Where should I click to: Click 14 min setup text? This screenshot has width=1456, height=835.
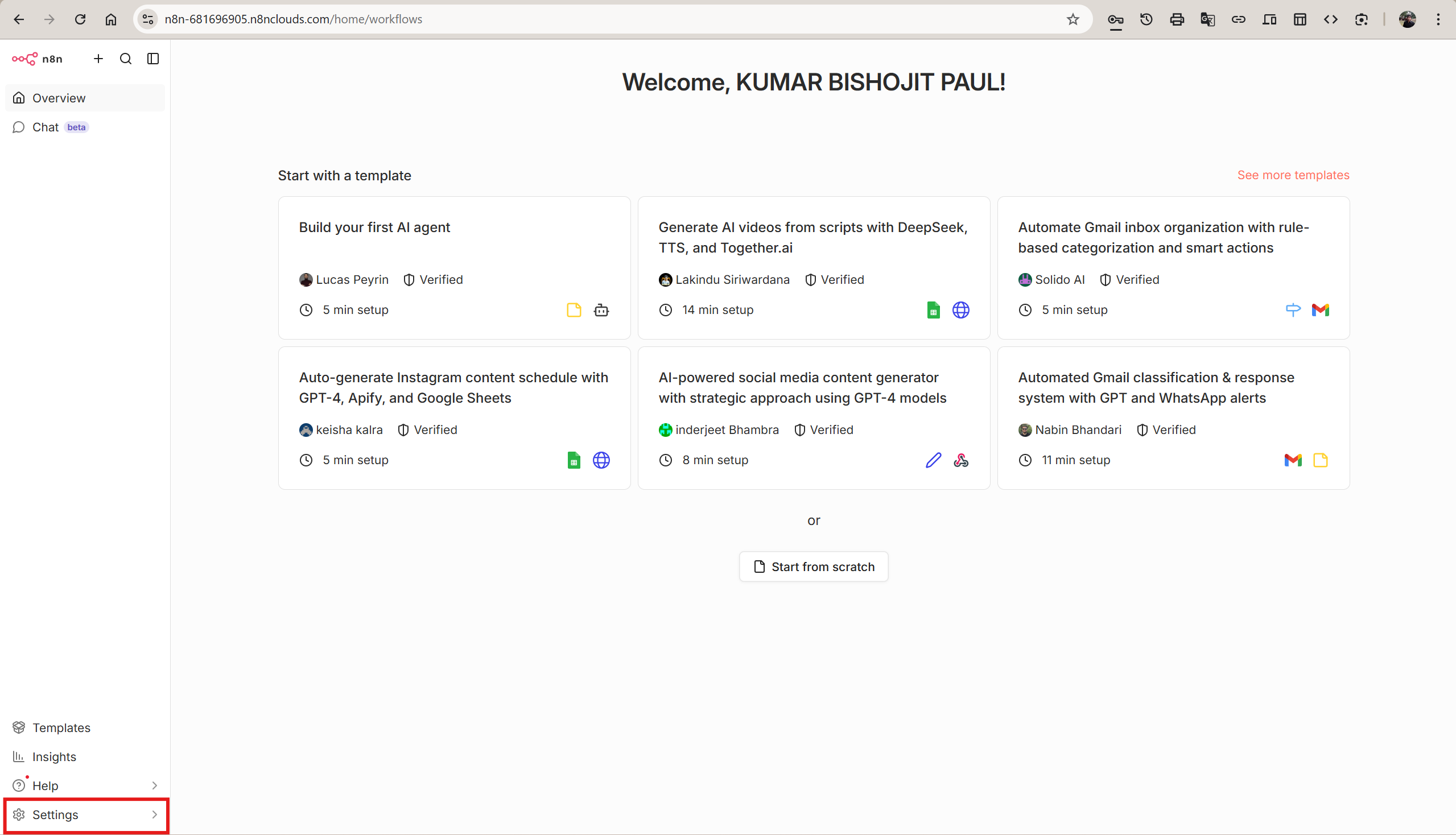click(x=717, y=310)
